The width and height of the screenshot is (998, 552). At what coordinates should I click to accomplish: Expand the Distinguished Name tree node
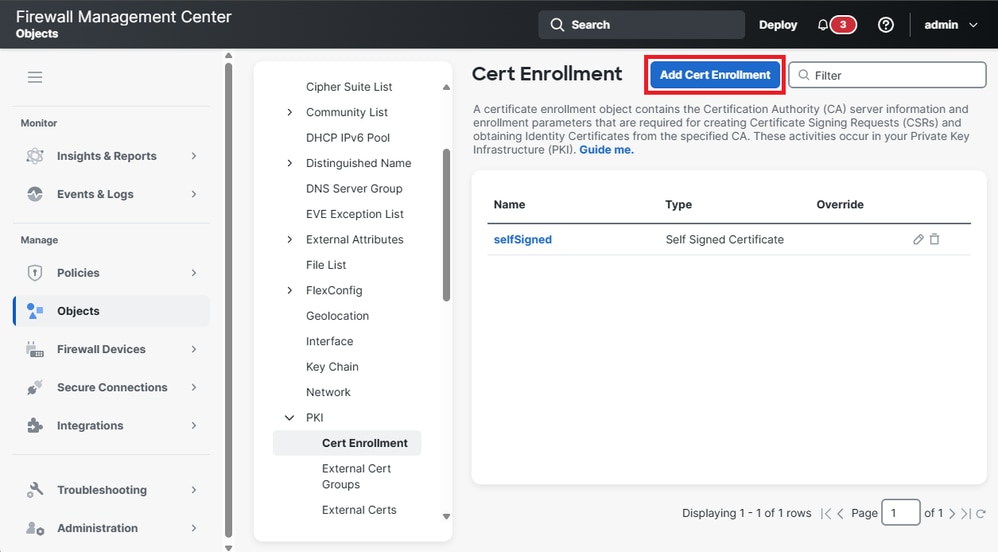pos(290,163)
